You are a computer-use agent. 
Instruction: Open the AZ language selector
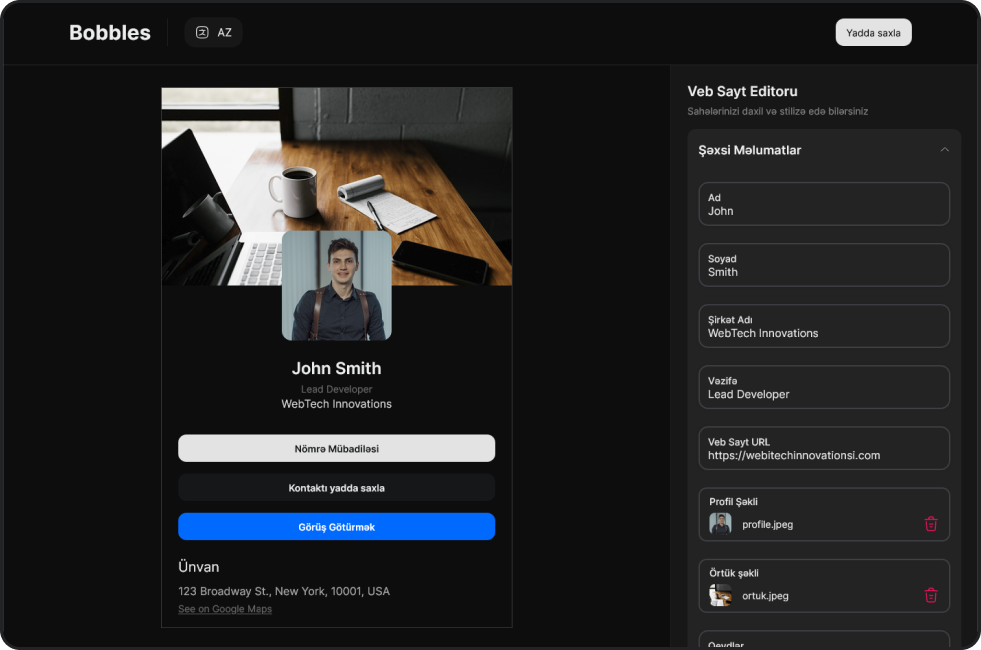coord(213,33)
